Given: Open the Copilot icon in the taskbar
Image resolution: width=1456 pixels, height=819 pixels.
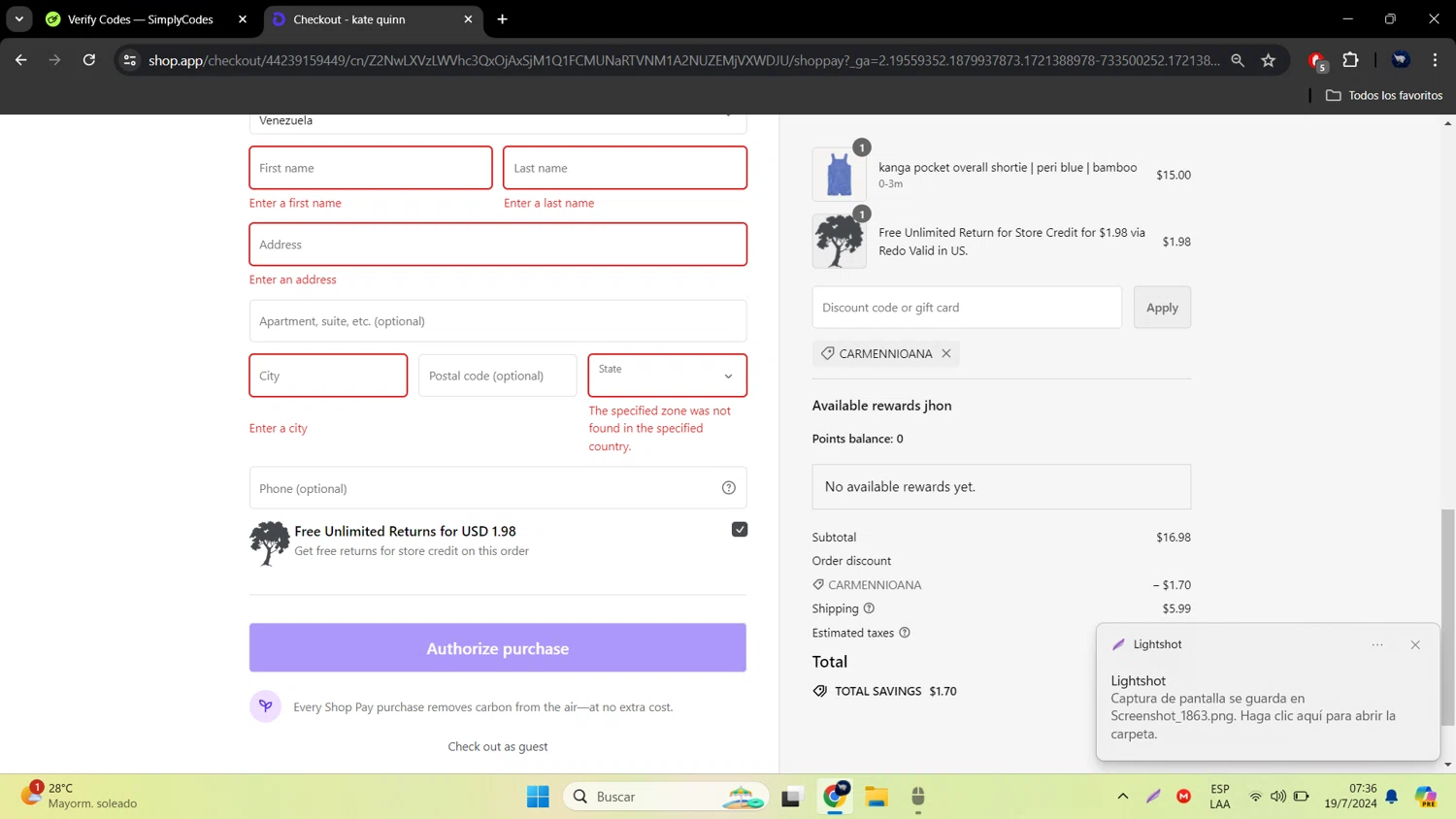Looking at the screenshot, I should click(x=1426, y=797).
